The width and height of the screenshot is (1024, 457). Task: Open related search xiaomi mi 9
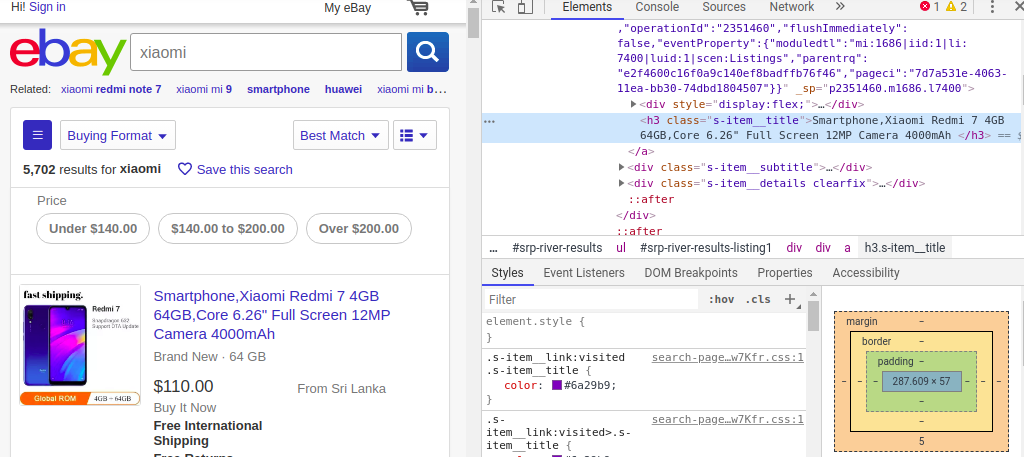pyautogui.click(x=204, y=89)
